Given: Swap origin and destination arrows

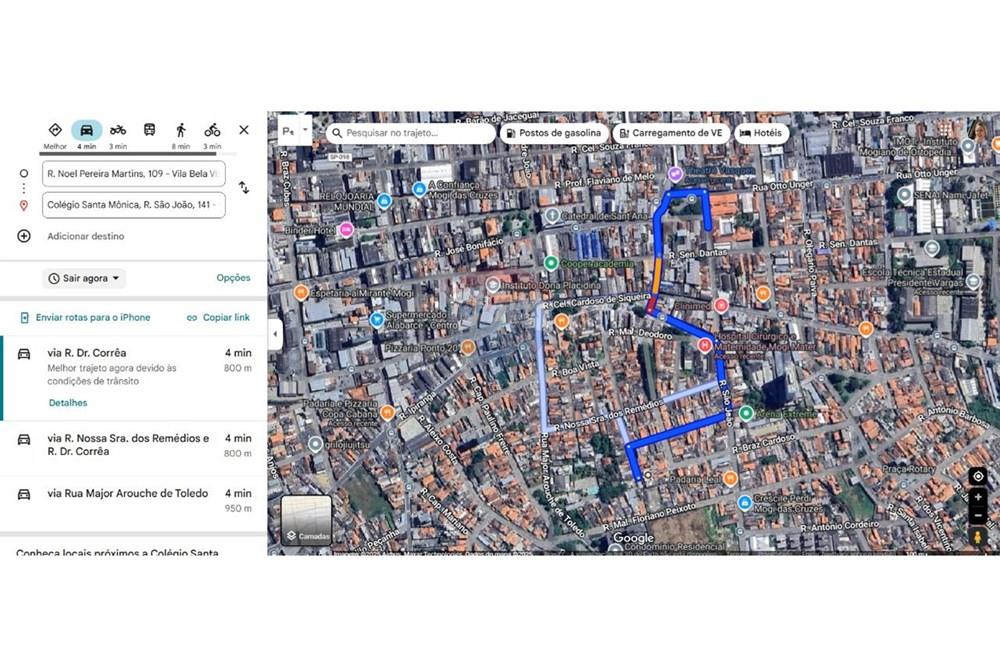Looking at the screenshot, I should [x=244, y=188].
